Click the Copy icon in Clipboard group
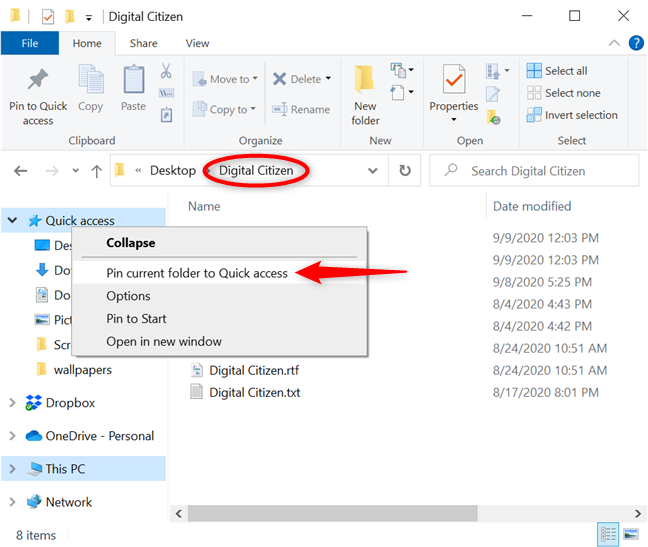This screenshot has width=648, height=547. [91, 78]
